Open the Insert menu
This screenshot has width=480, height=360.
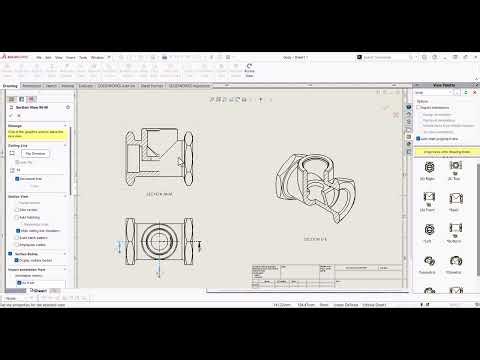point(70,57)
